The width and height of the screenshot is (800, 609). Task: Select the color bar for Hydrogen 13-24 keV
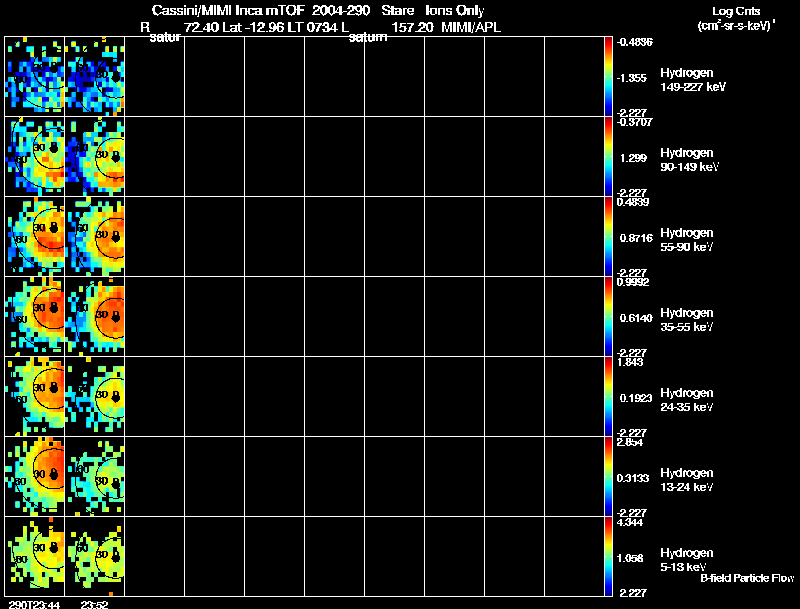coord(608,477)
